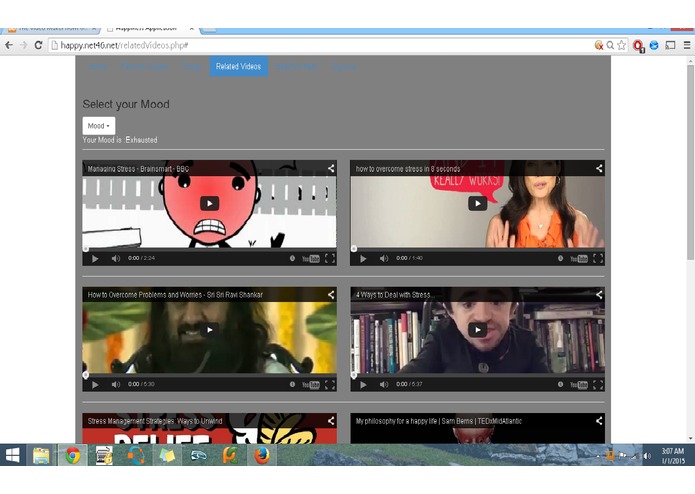This screenshot has height=494, width=695.
Task: Go forward using browser forward arrow
Action: (x=23, y=45)
